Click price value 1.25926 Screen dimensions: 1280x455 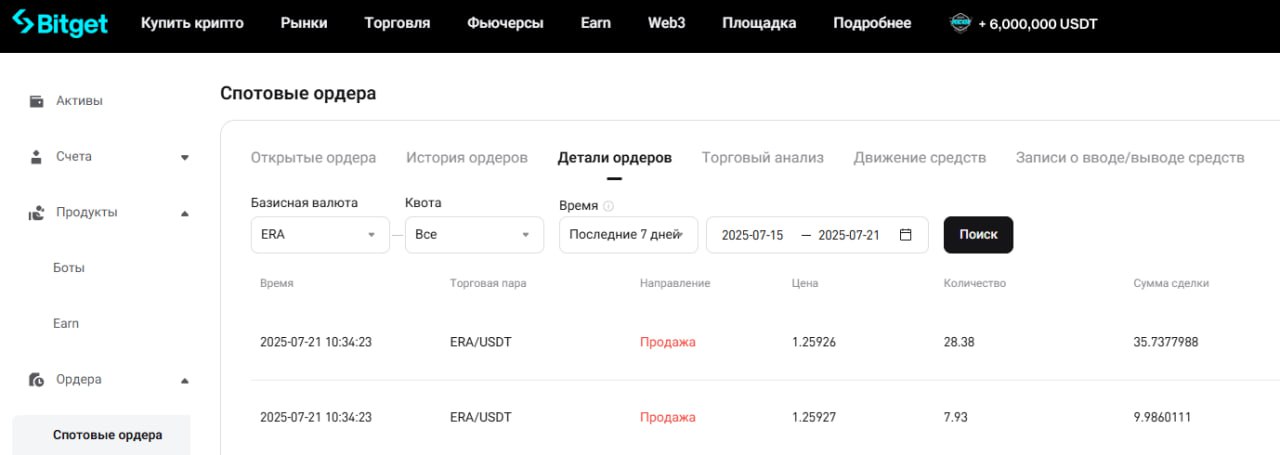(814, 342)
